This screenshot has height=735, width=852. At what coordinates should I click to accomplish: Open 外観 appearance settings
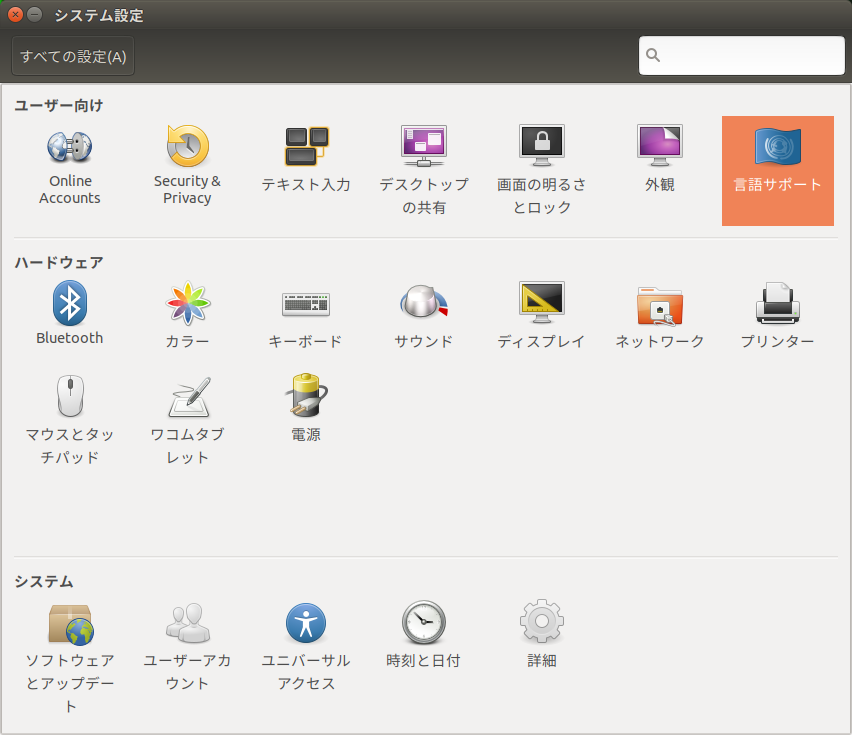pos(659,147)
